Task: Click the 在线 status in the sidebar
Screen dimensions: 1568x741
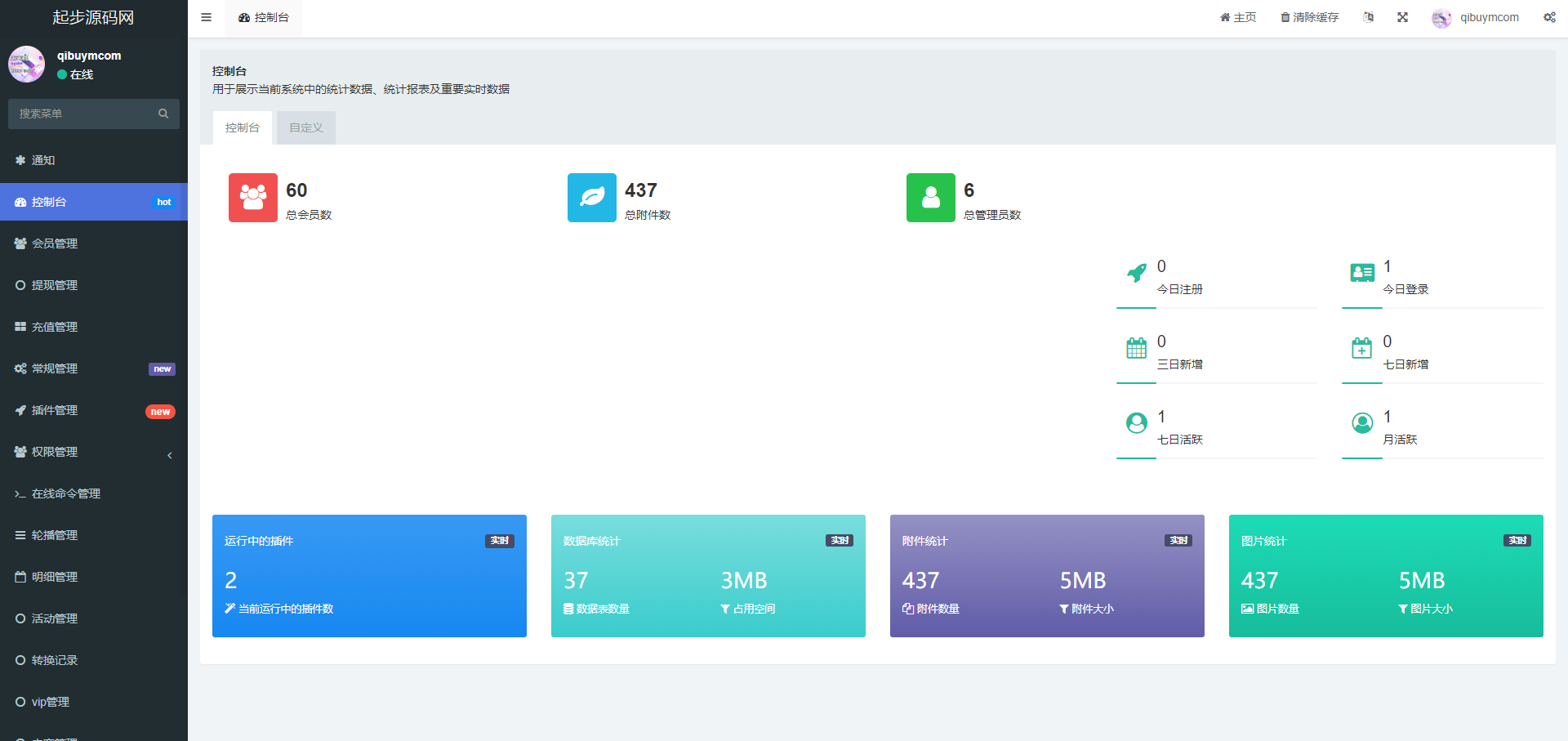Action: coord(75,74)
